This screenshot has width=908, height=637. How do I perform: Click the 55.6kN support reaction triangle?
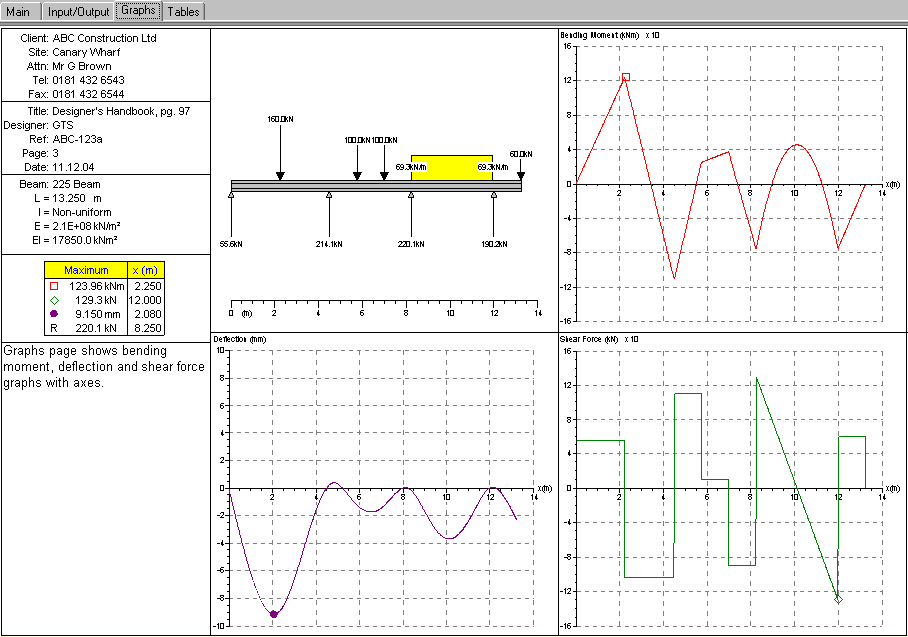click(231, 196)
